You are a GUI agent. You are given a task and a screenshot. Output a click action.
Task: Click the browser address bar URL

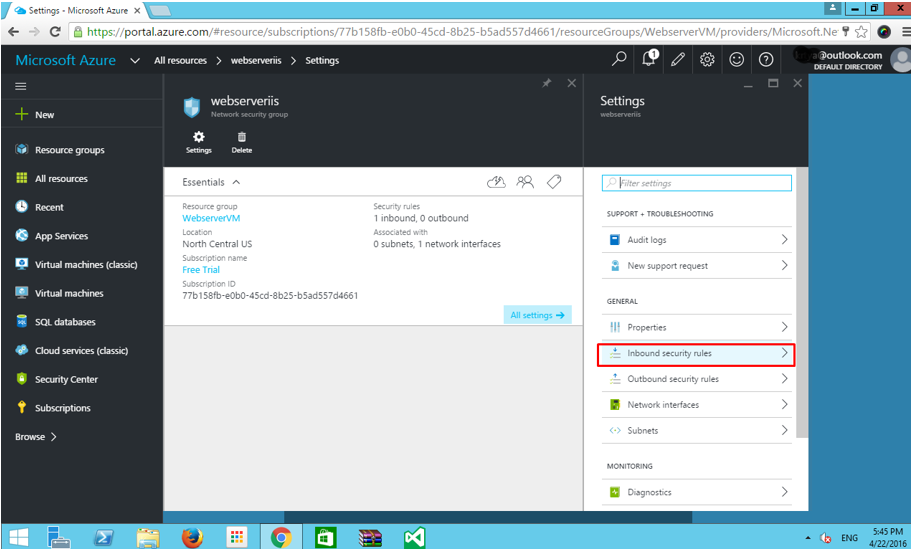[462, 32]
